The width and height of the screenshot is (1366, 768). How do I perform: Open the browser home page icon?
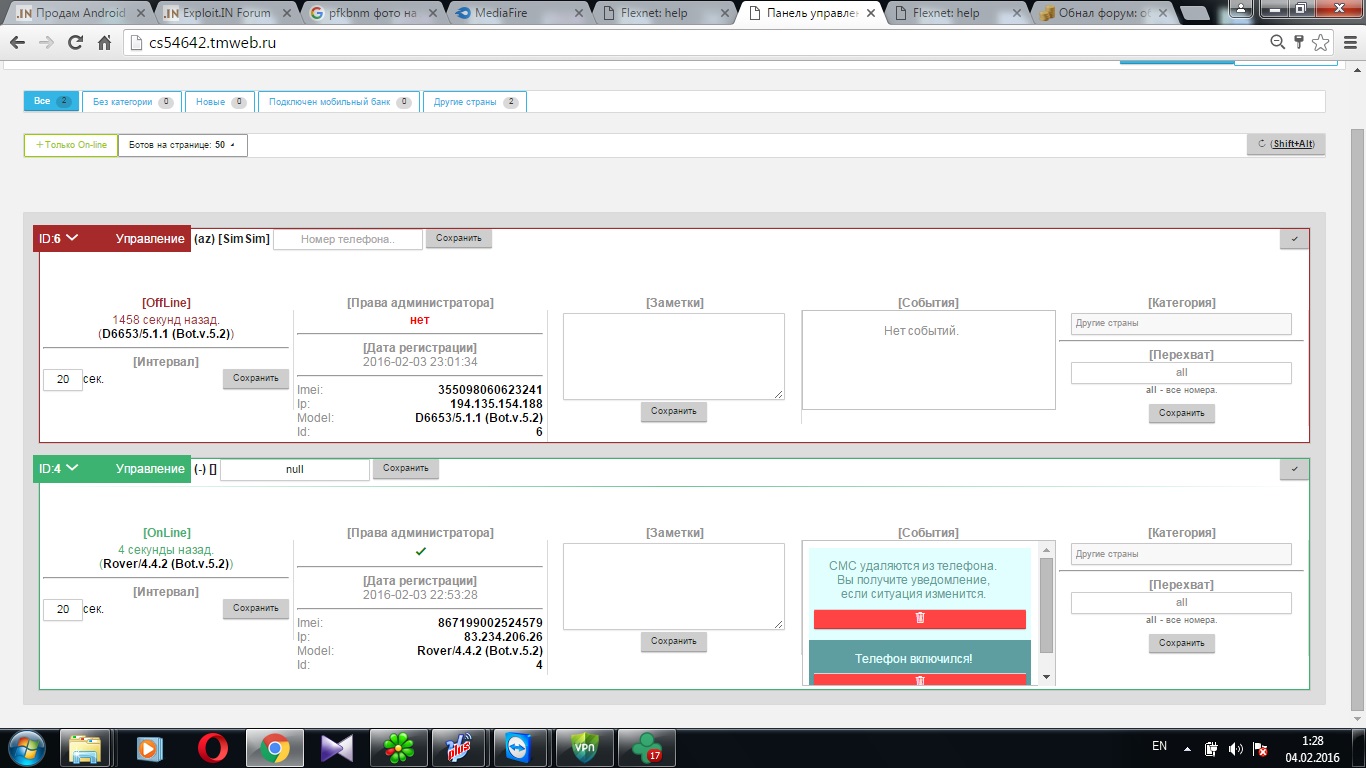coord(104,43)
